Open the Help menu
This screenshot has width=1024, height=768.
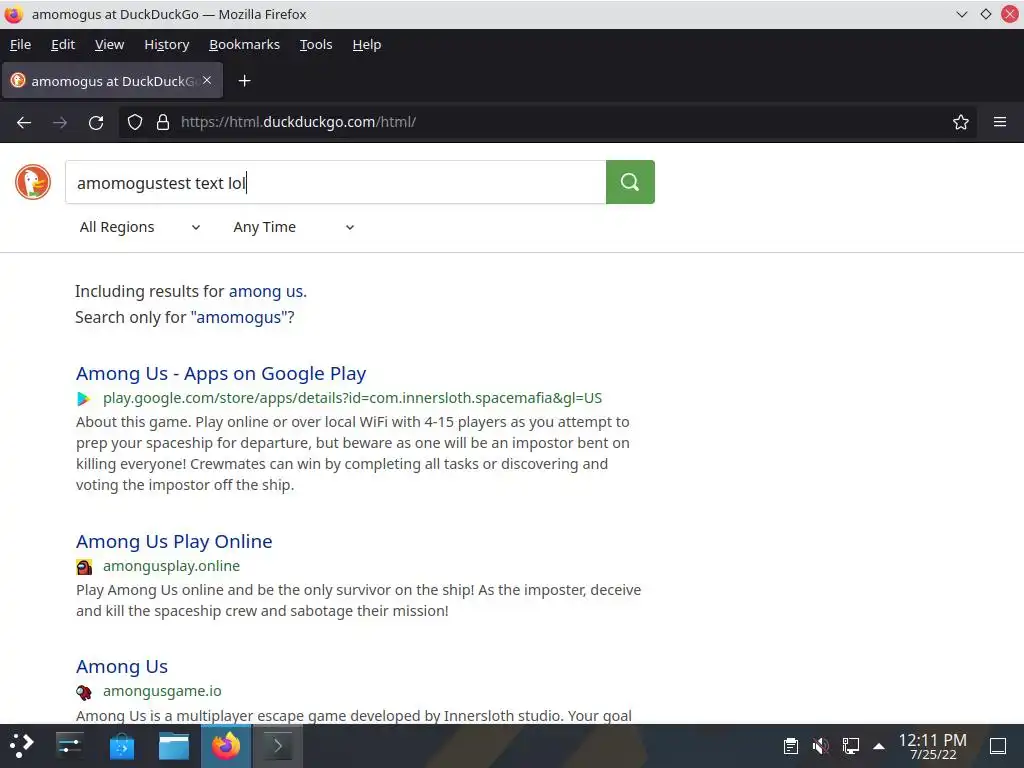pos(366,44)
